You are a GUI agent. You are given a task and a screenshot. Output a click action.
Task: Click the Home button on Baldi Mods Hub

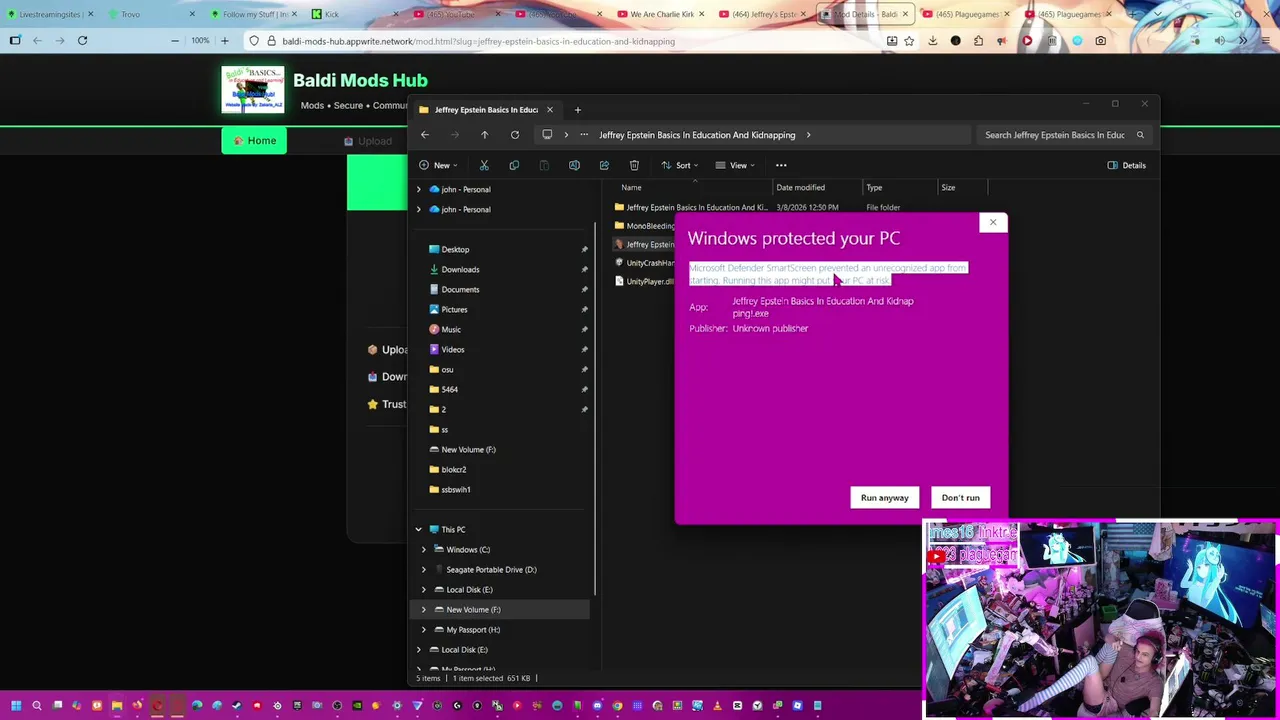[x=254, y=141]
